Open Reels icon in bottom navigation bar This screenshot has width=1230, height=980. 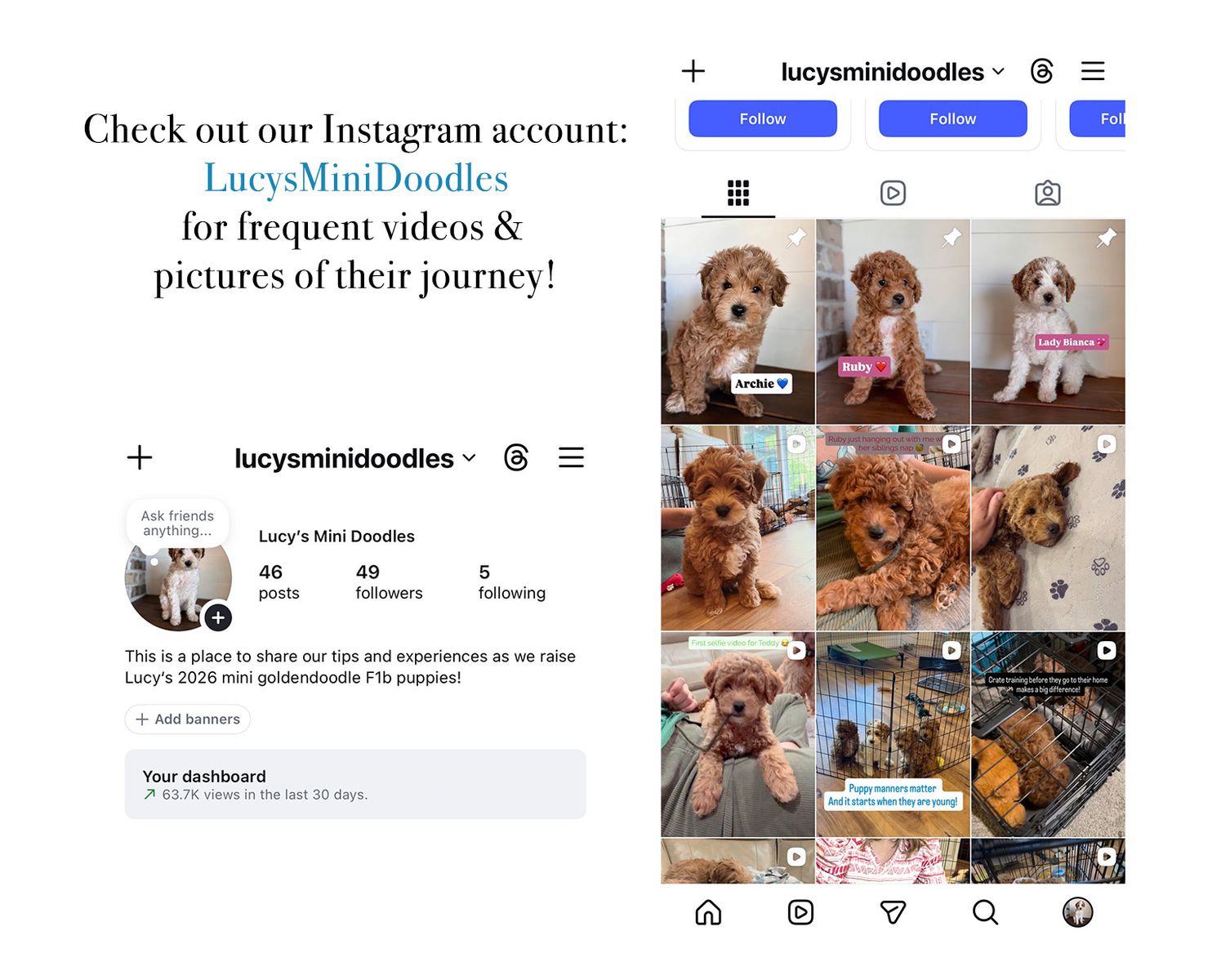(800, 912)
